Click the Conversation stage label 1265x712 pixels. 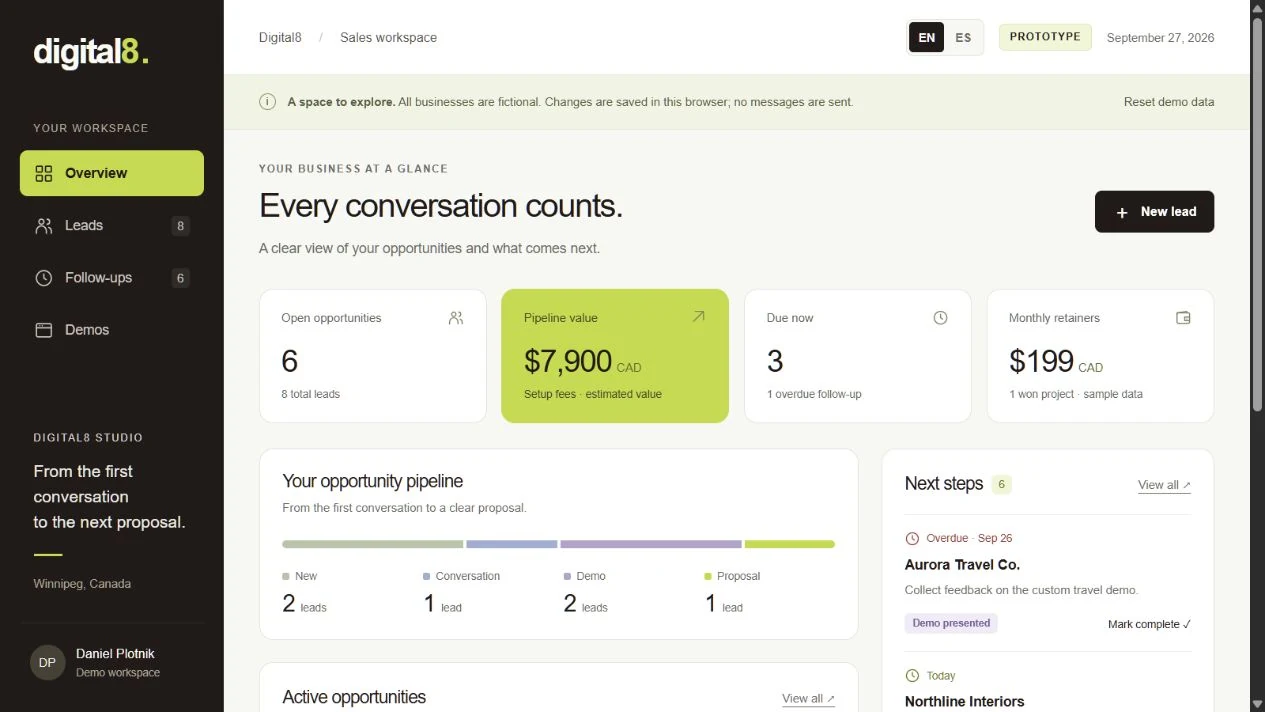click(468, 576)
